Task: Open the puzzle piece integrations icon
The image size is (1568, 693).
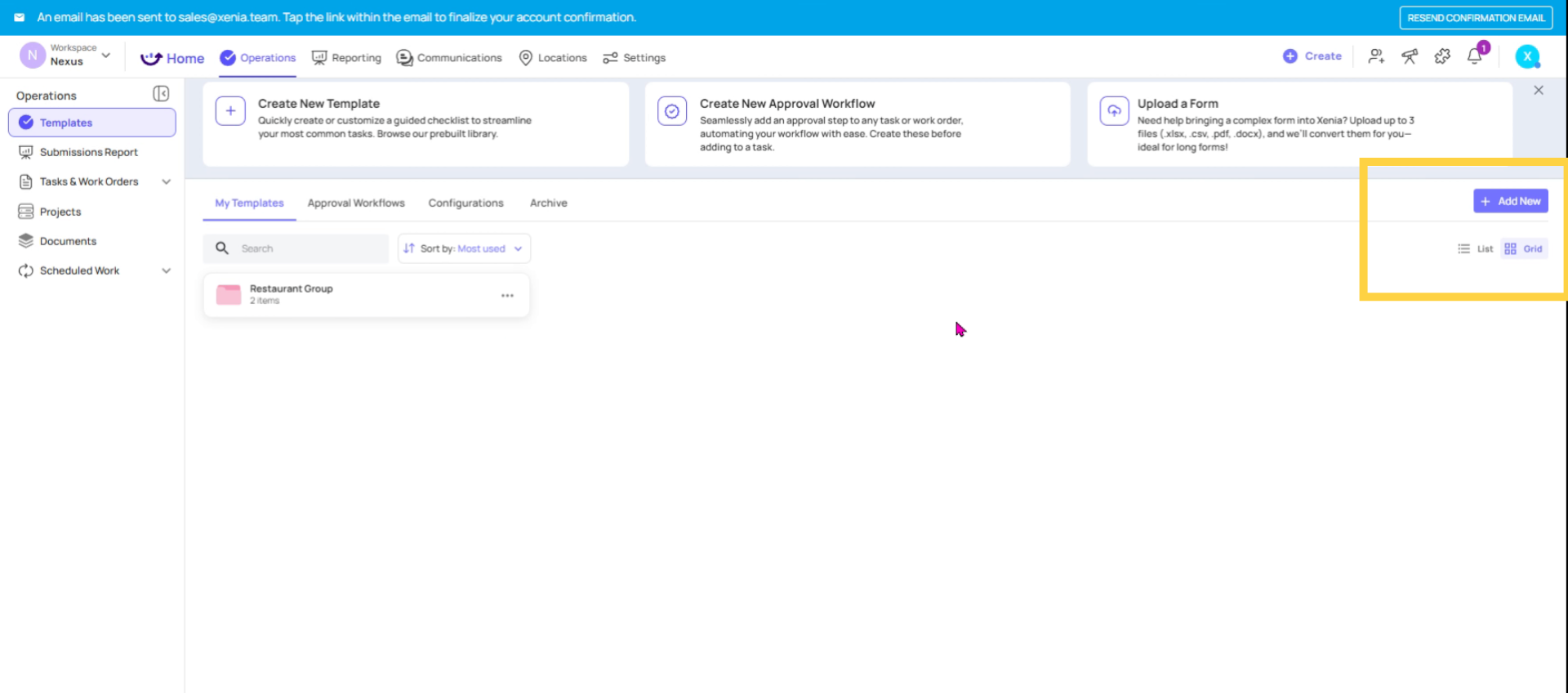Action: click(x=1442, y=56)
